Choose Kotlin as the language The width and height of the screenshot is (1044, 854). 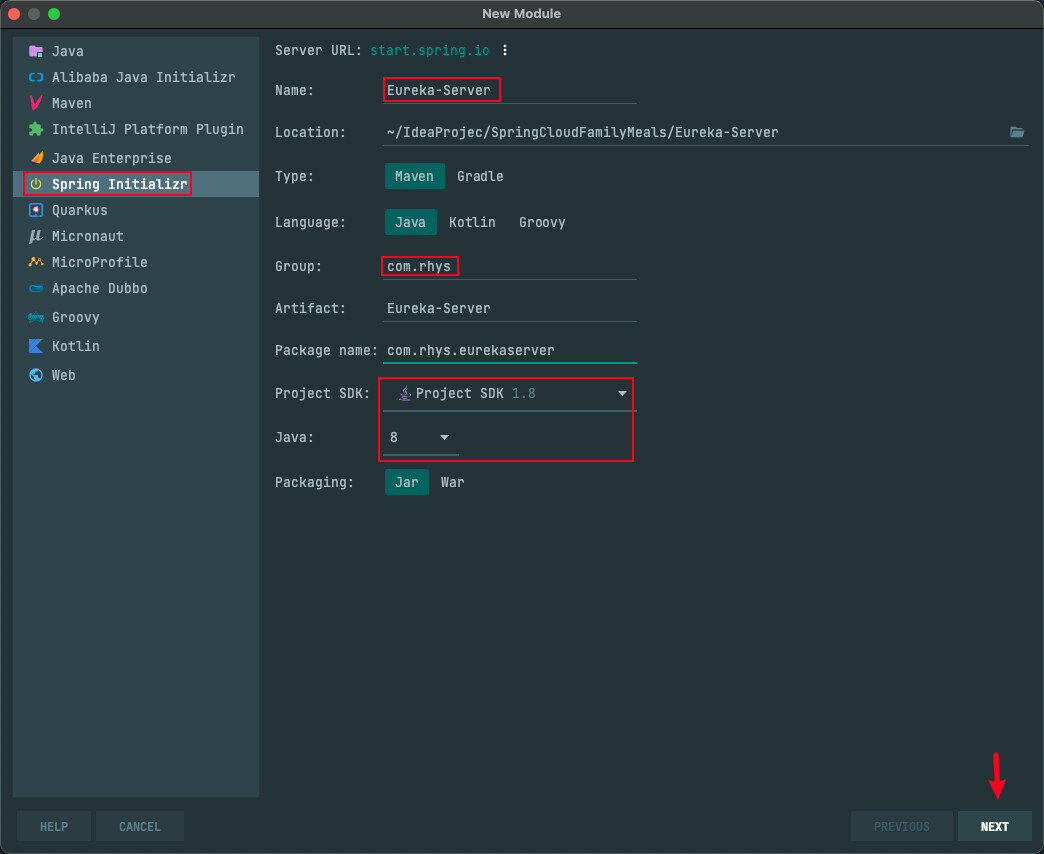[472, 222]
